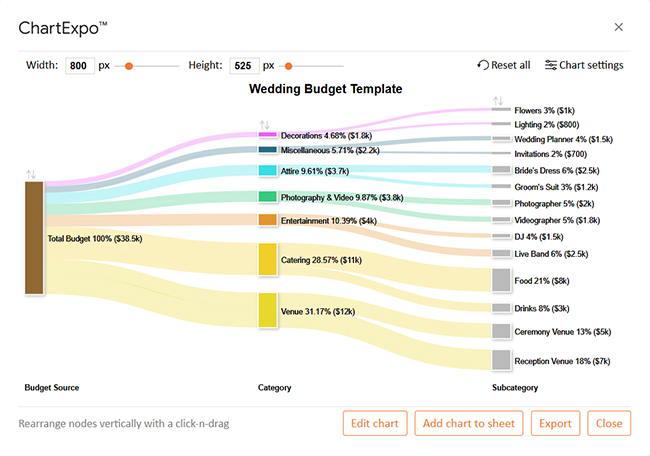Screen dimensions: 650x456
Task: Click the Export button
Action: (555, 423)
